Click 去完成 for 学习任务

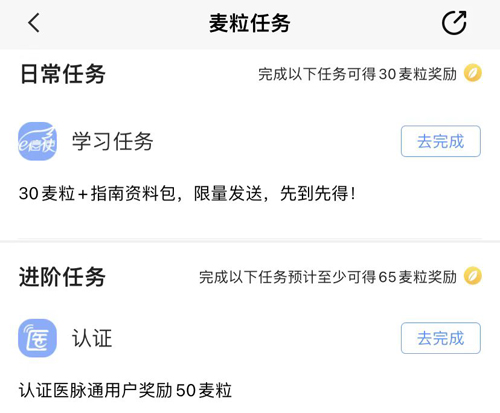click(441, 141)
